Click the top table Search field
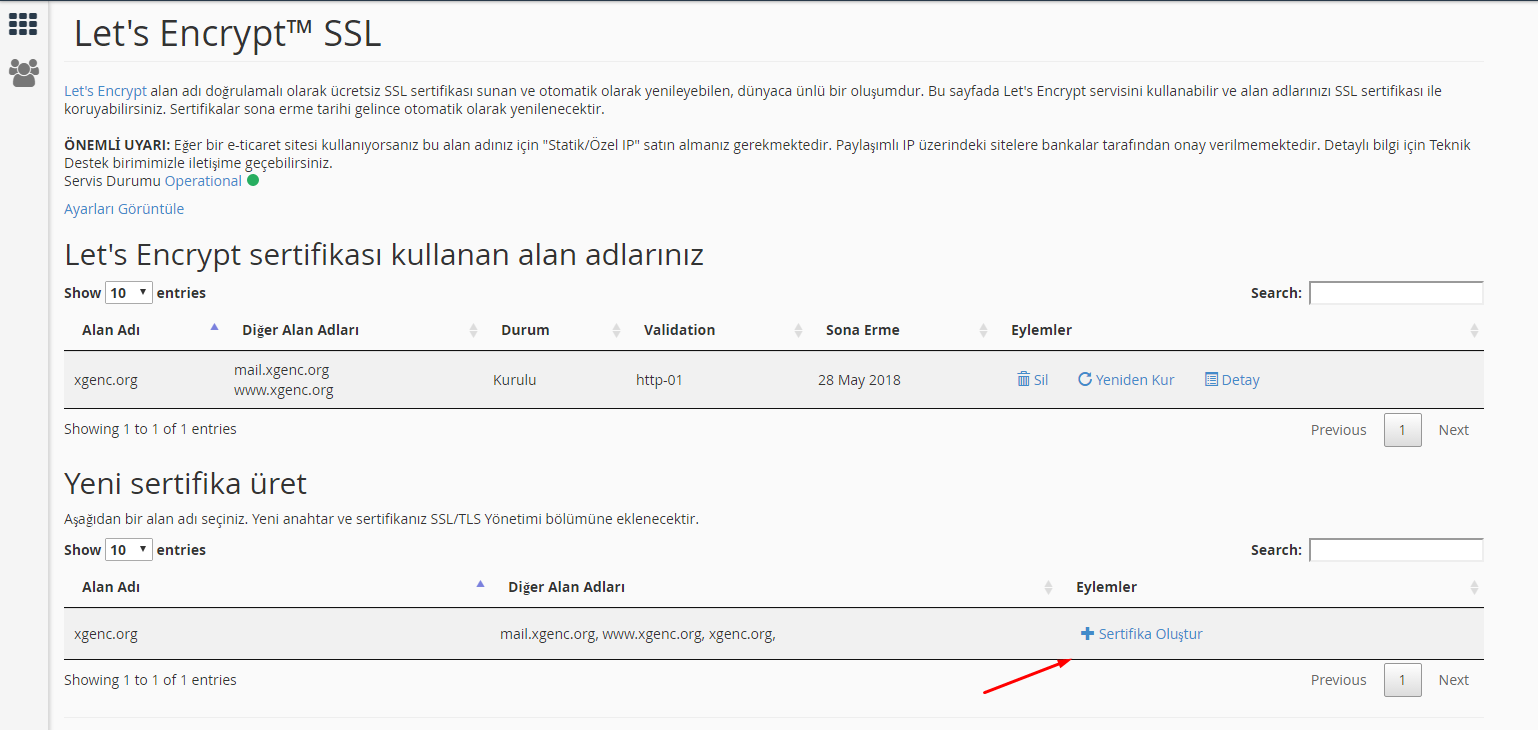The image size is (1538, 730). tap(1396, 293)
